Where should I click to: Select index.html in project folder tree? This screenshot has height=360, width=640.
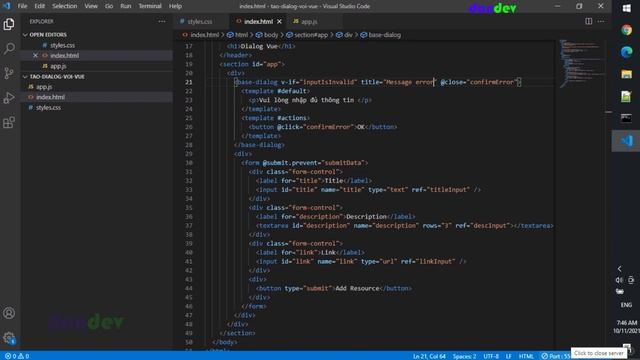point(50,97)
